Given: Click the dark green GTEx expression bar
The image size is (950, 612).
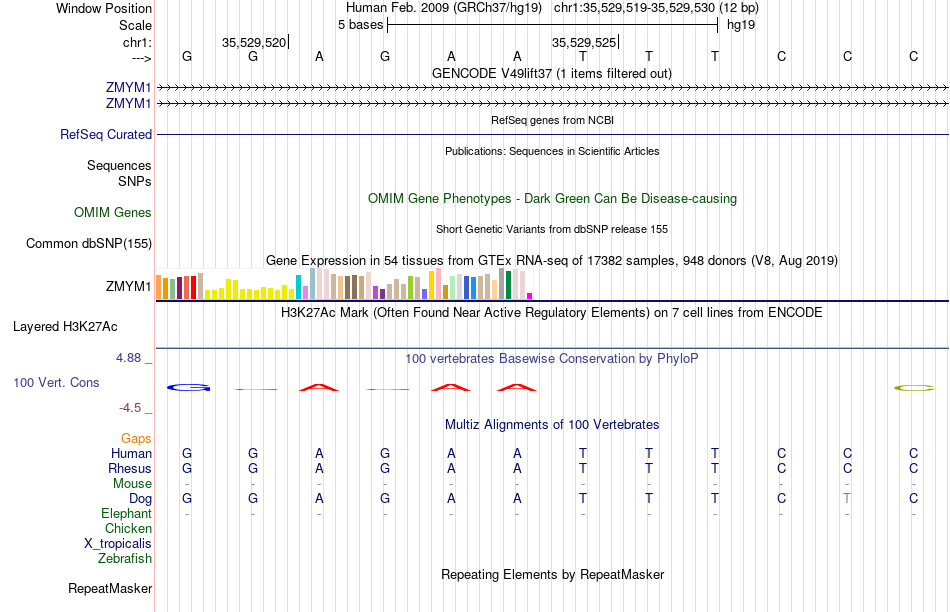Looking at the screenshot, I should point(508,285).
